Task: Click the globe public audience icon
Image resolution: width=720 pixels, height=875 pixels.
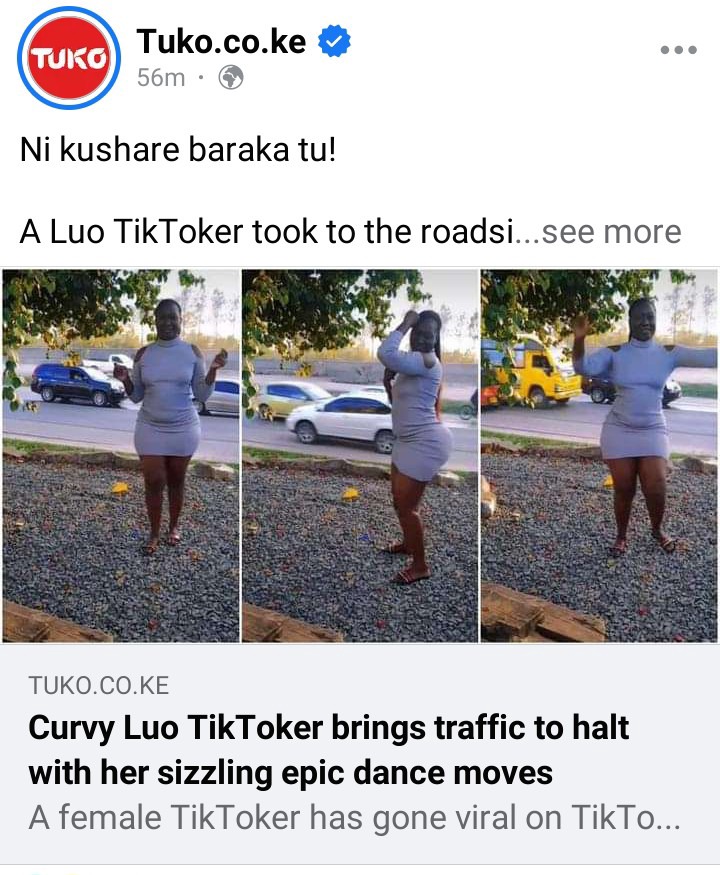Action: point(231,78)
